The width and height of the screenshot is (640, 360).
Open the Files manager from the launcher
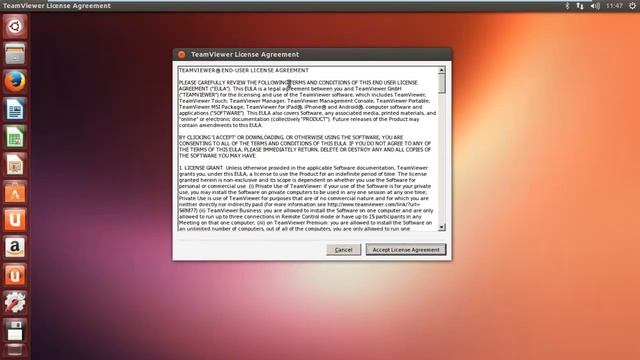[x=15, y=54]
